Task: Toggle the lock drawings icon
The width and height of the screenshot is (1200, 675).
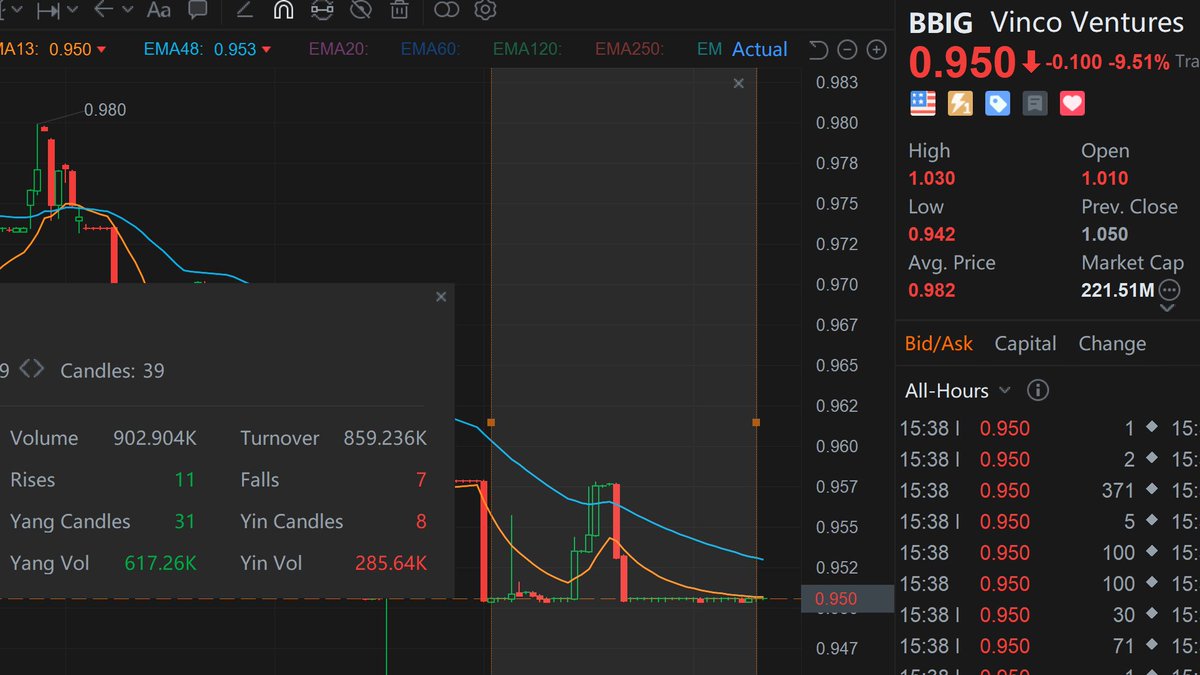Action: pos(322,10)
